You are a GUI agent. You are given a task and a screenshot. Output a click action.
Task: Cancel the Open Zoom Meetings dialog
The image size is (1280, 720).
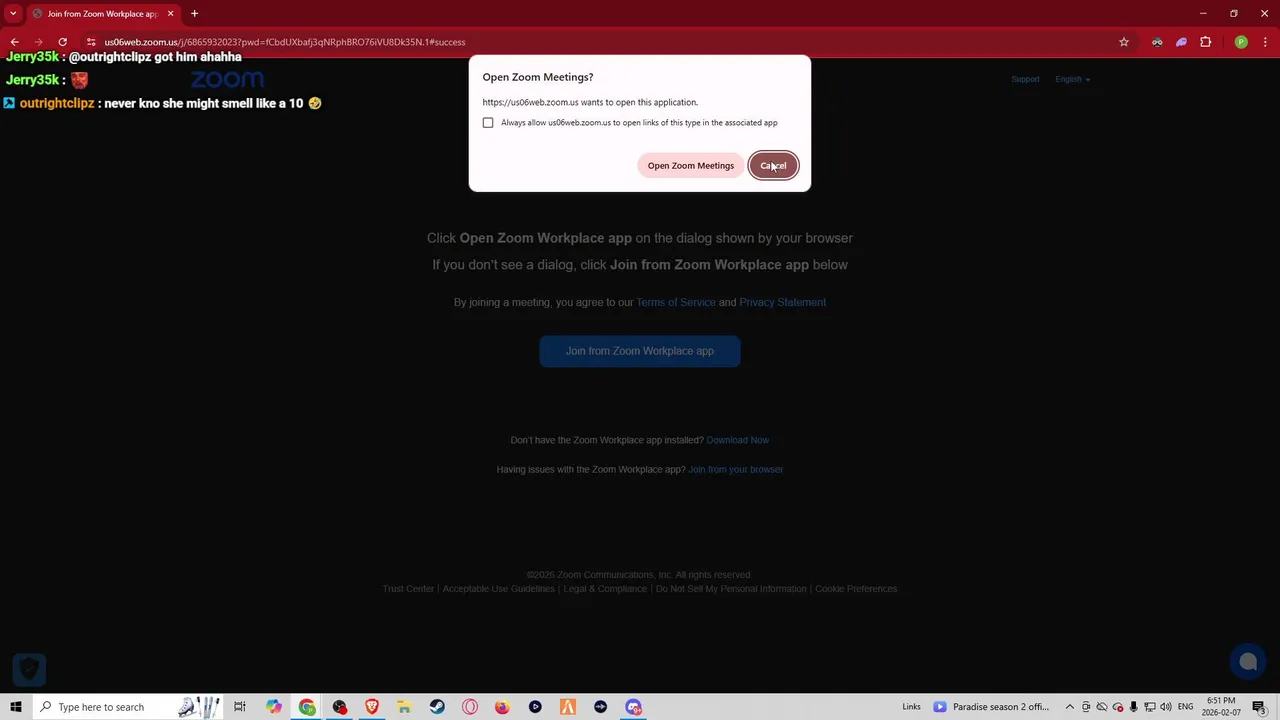pos(773,166)
